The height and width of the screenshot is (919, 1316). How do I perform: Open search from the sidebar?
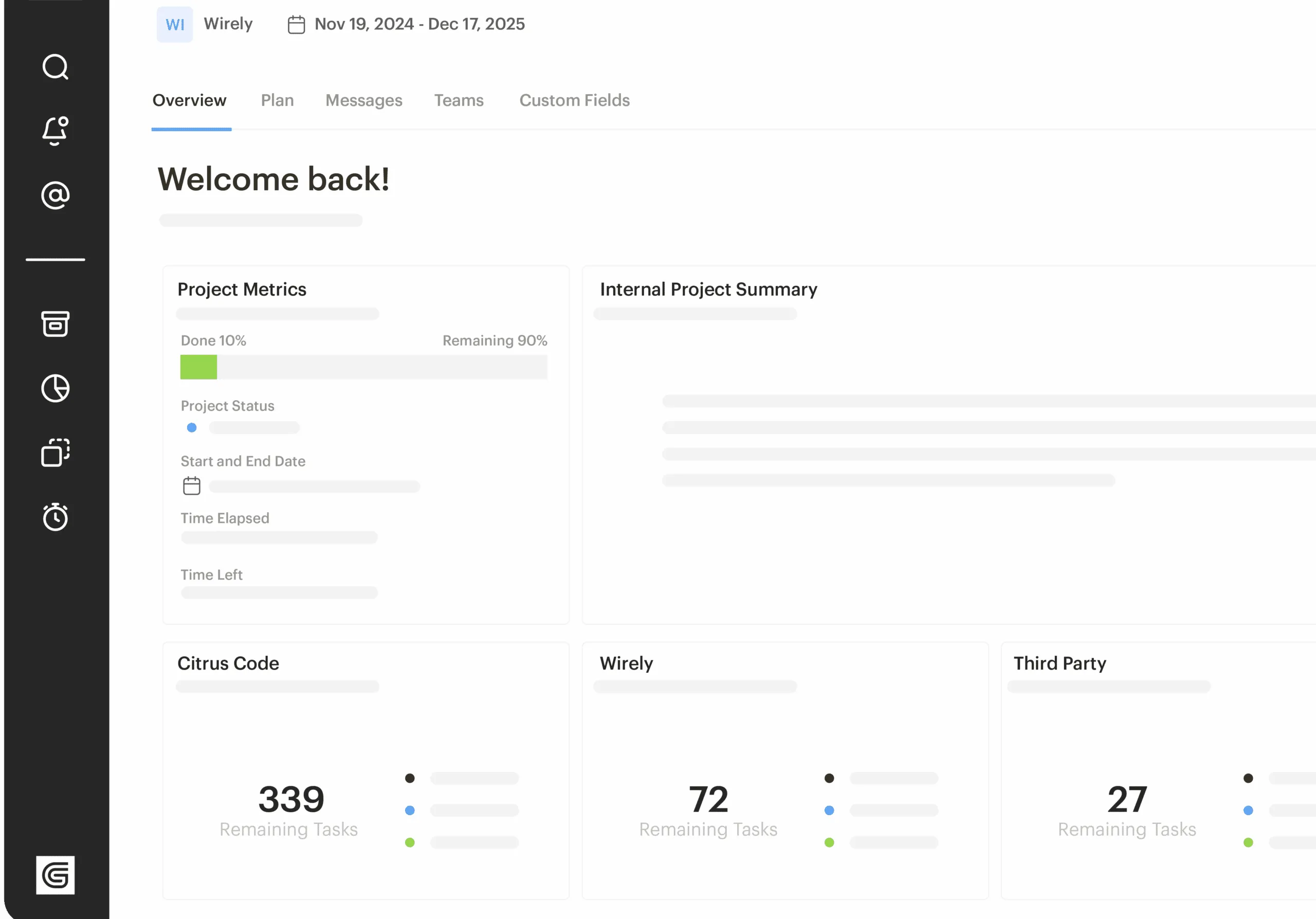point(56,67)
